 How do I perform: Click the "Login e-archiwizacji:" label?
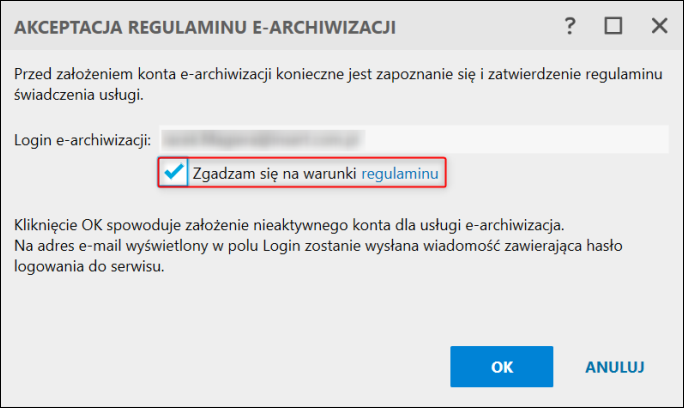[x=83, y=138]
